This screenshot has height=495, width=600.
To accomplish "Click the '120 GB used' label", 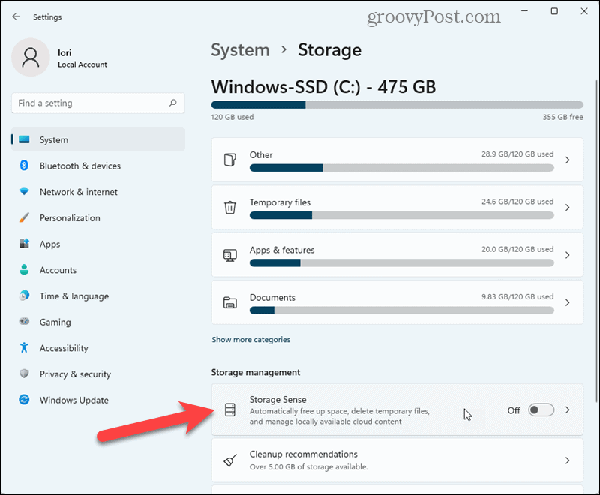I will point(232,117).
